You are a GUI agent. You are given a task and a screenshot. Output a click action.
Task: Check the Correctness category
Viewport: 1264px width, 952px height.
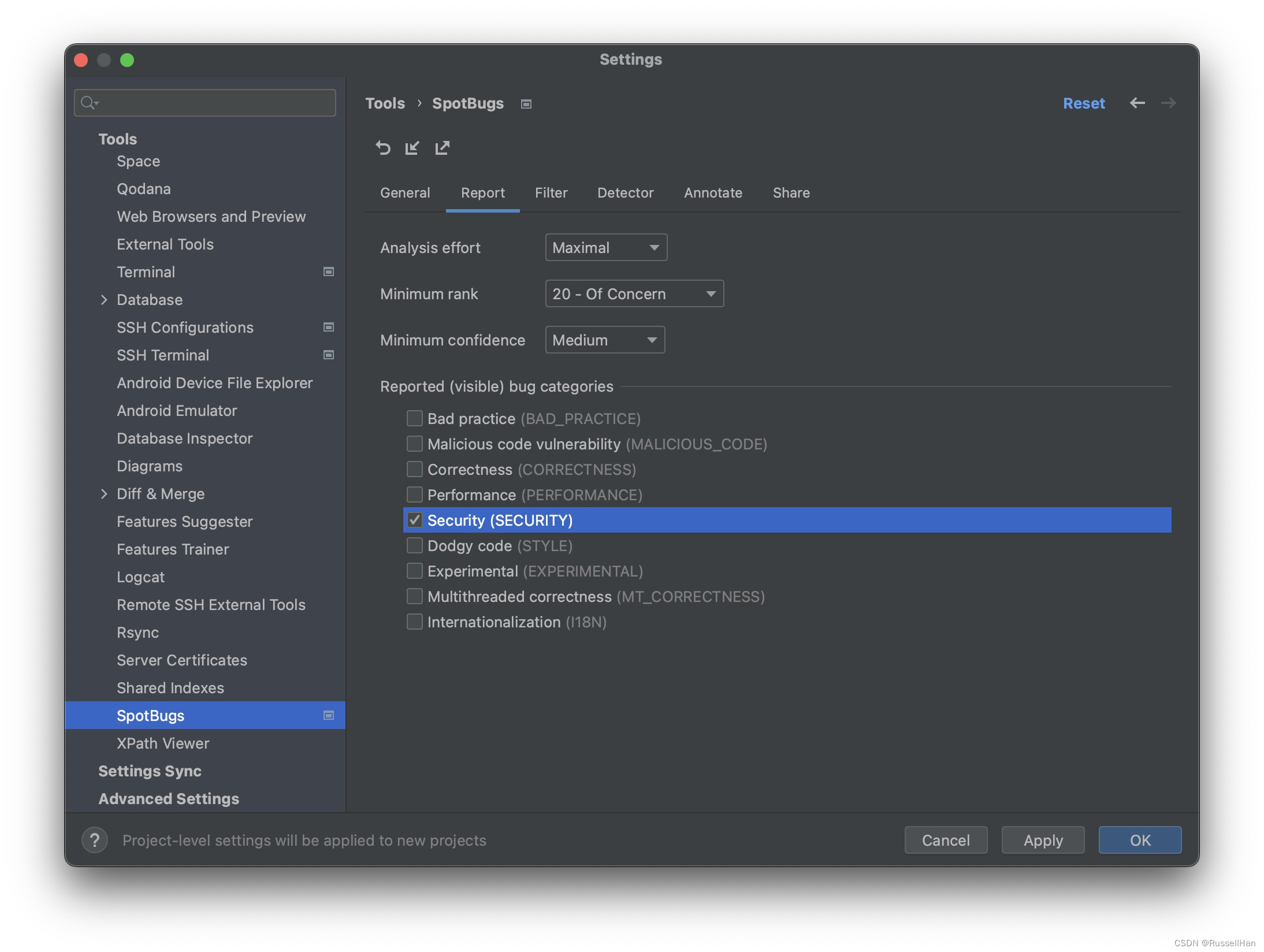pyautogui.click(x=414, y=468)
